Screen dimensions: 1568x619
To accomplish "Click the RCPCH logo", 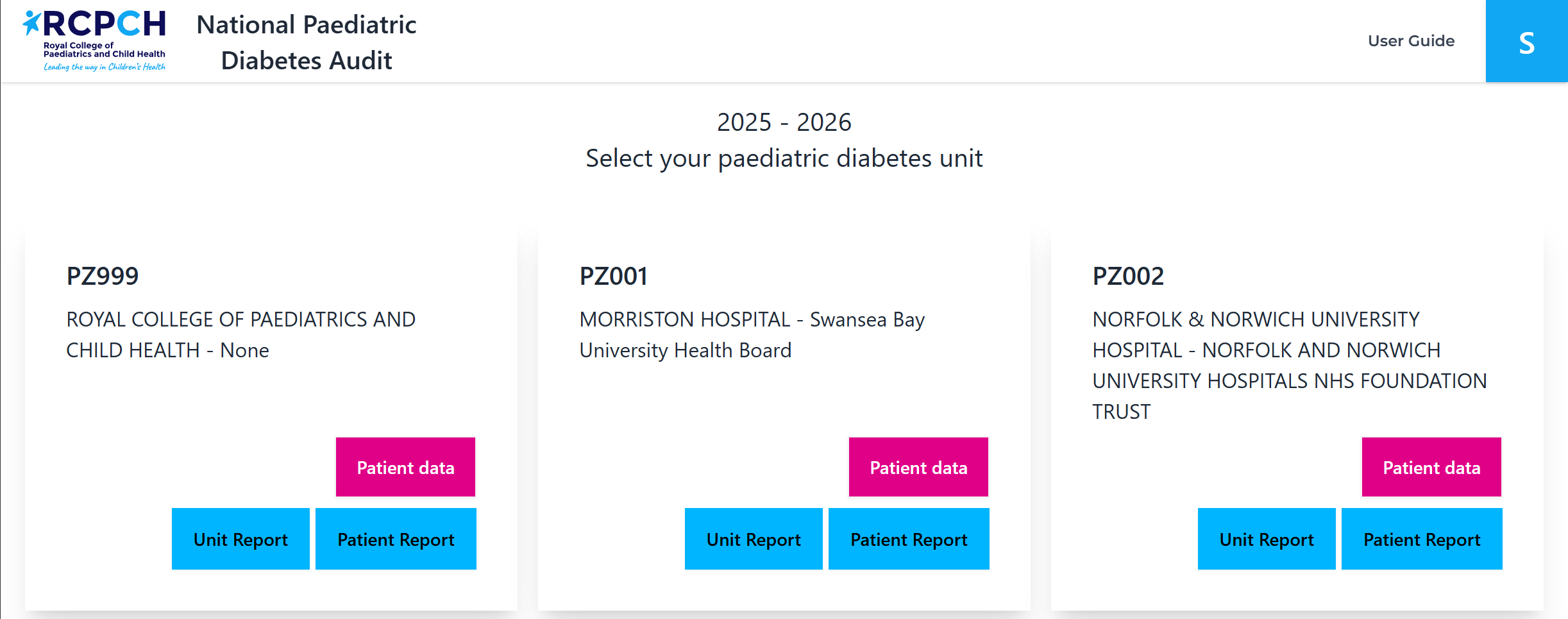I will coord(95,40).
